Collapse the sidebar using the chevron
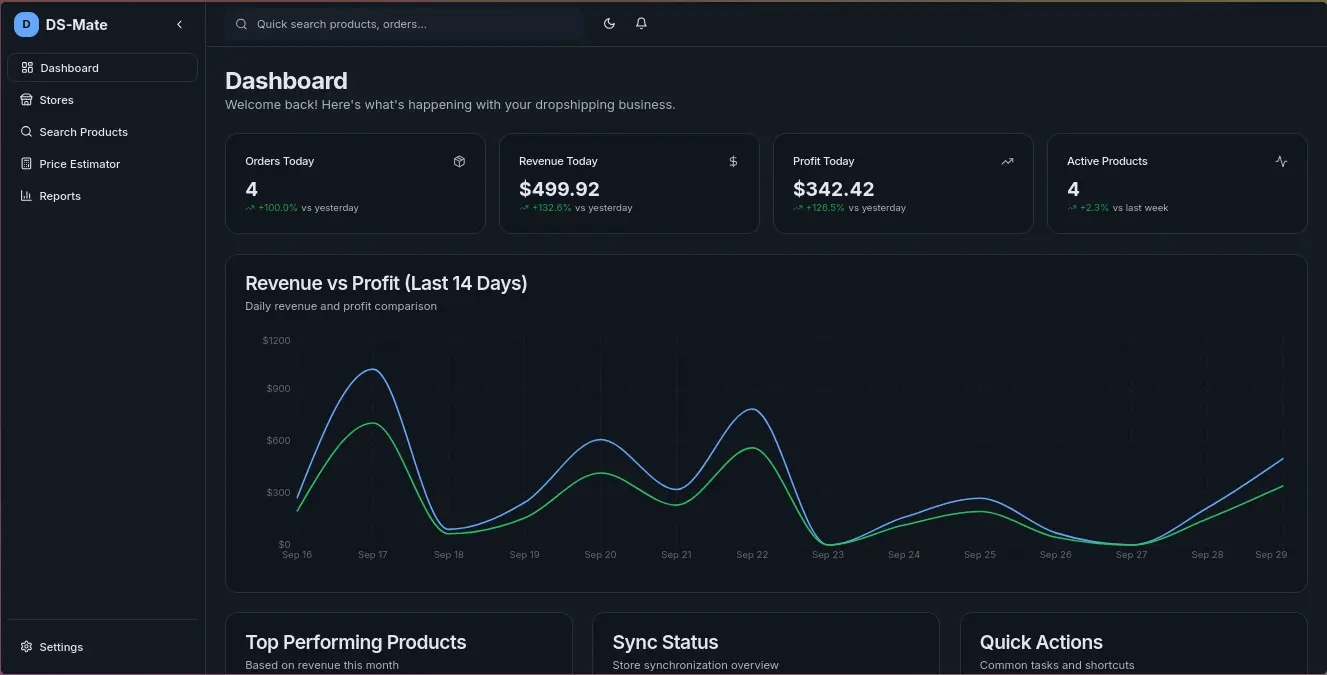Image resolution: width=1327 pixels, height=675 pixels. 179,24
